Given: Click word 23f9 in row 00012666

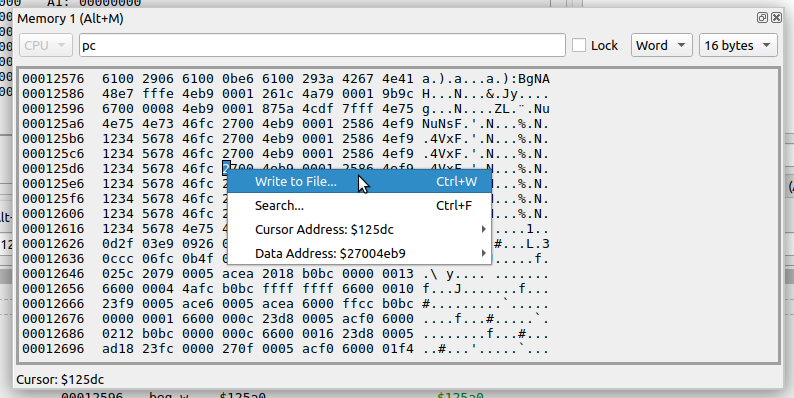Looking at the screenshot, I should (117, 304).
